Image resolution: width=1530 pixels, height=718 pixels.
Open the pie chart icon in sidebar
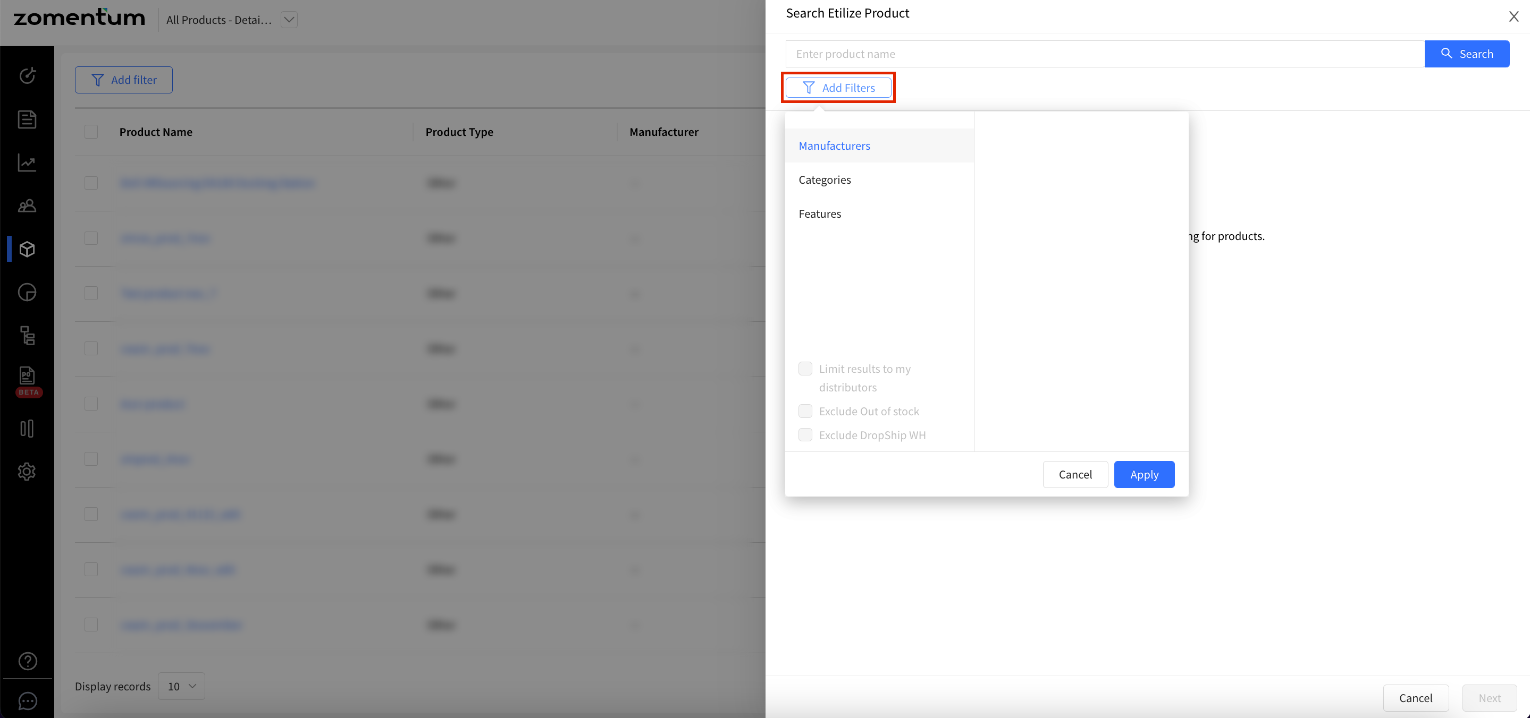point(27,292)
